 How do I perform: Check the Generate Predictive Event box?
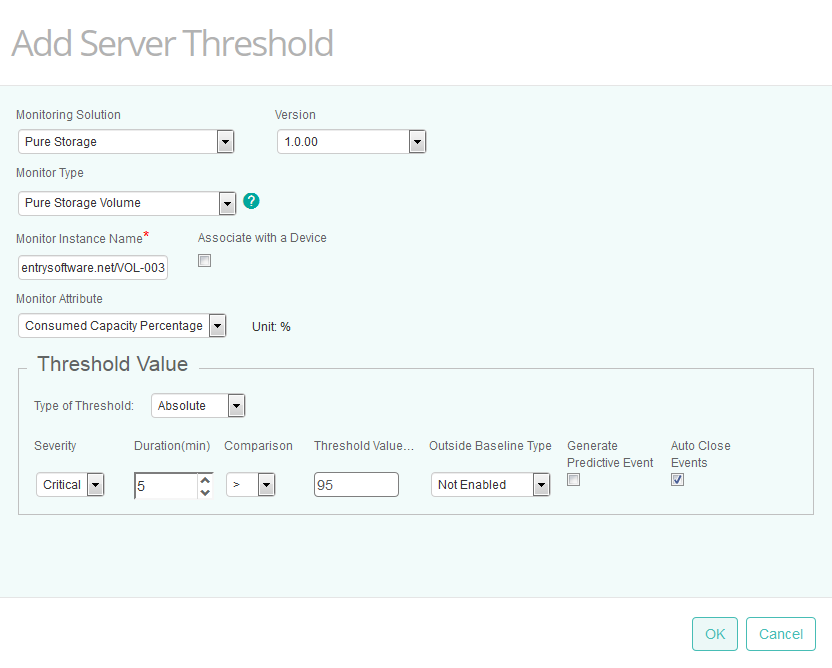pos(573,479)
